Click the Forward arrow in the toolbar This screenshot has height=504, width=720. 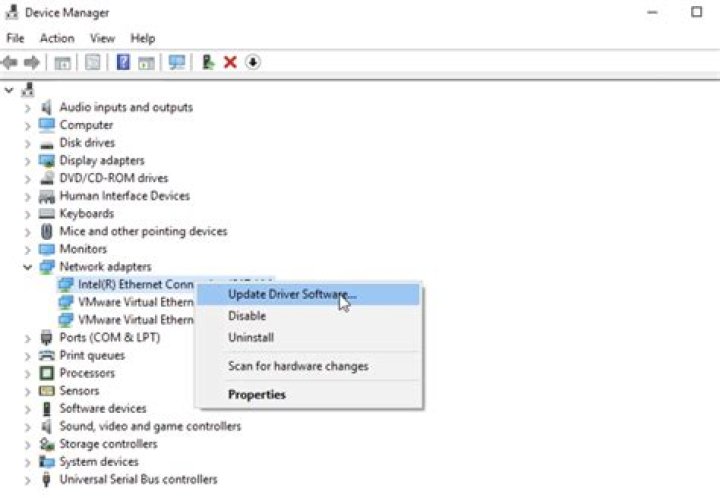32,62
